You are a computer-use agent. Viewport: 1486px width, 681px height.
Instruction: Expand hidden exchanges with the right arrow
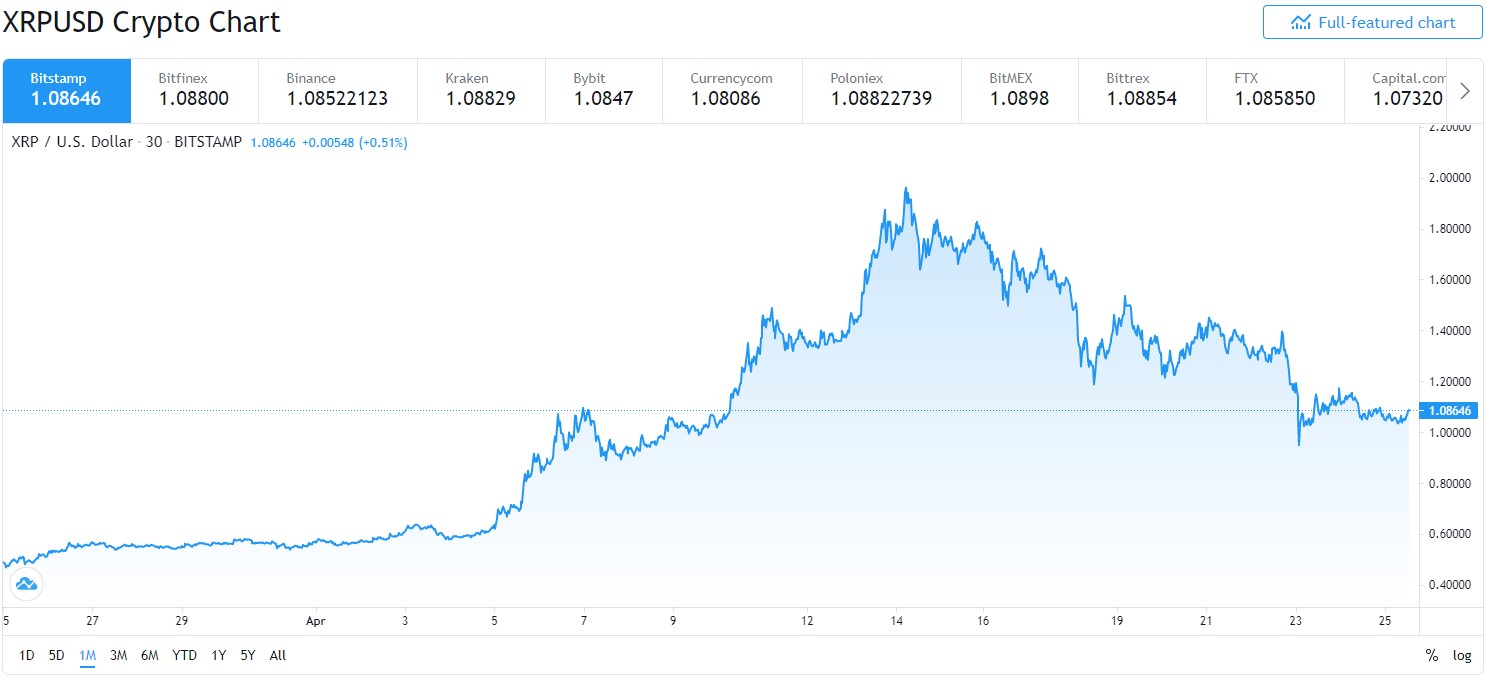tap(1464, 90)
